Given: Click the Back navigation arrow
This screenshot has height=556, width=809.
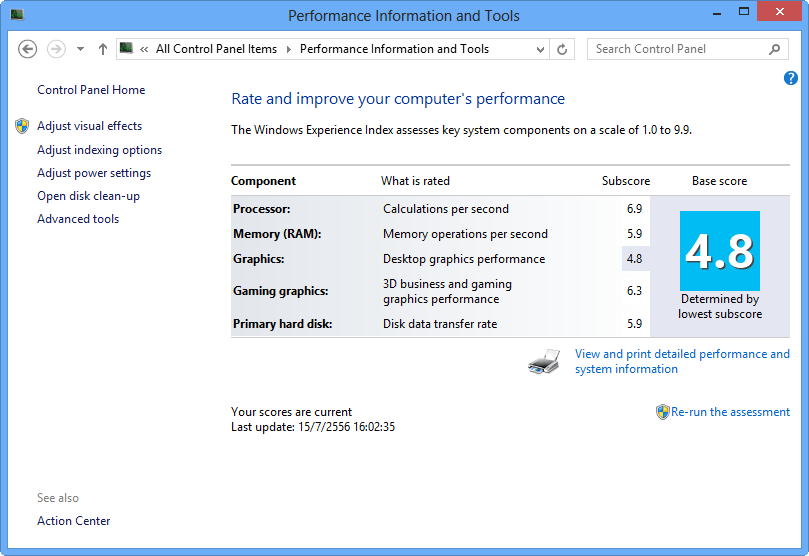Looking at the screenshot, I should click(x=27, y=49).
